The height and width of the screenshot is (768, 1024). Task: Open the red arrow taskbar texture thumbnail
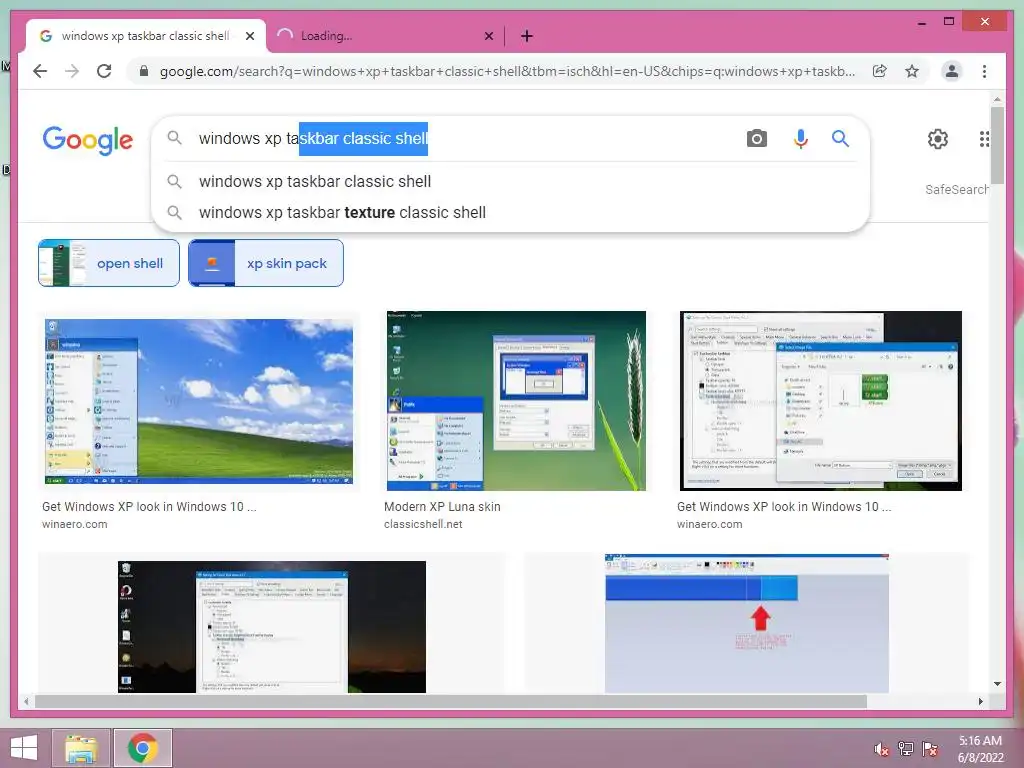(746, 624)
